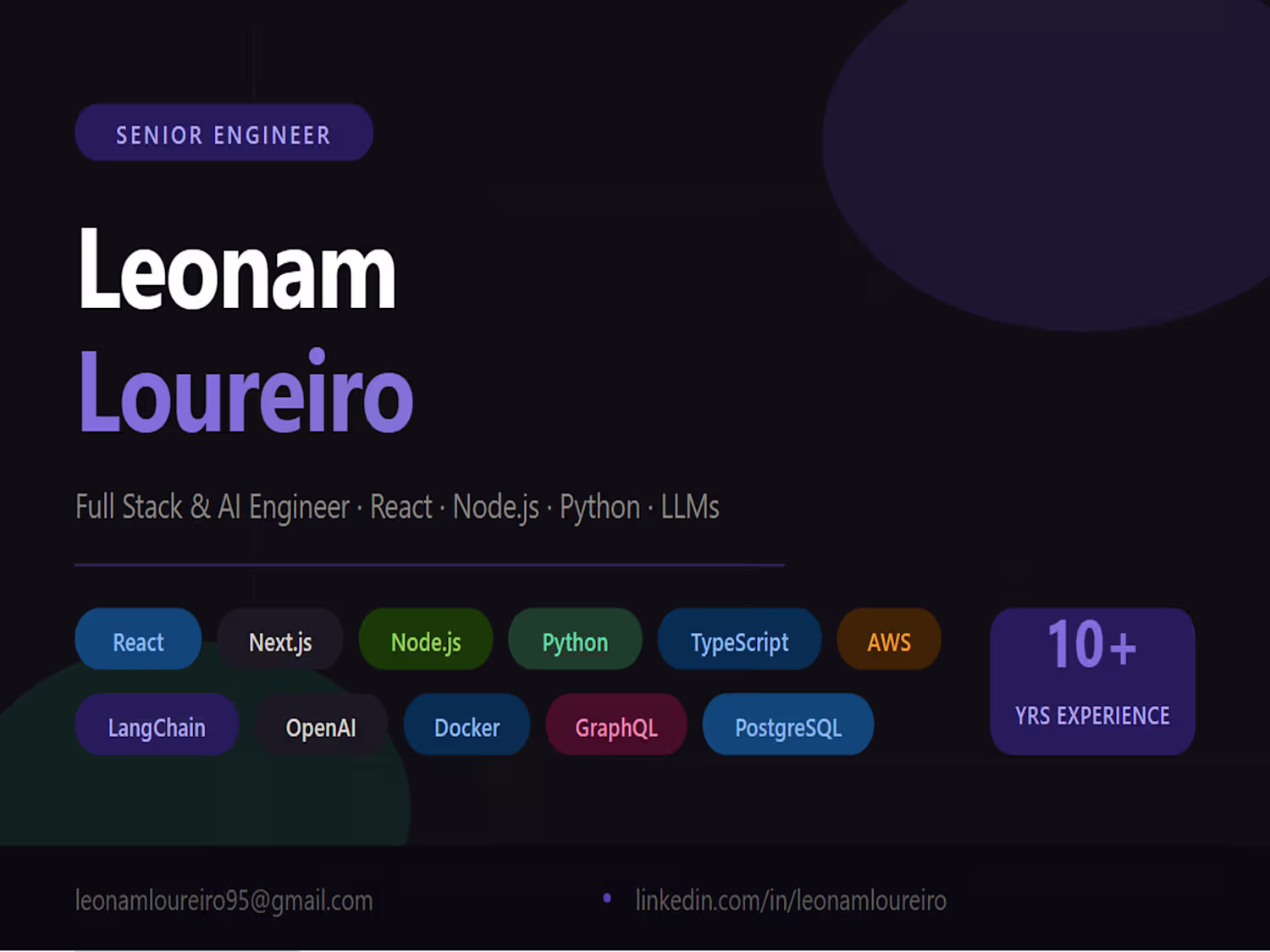The image size is (1270, 952).
Task: Click the SENIOR ENGINEER badge
Action: [x=224, y=133]
